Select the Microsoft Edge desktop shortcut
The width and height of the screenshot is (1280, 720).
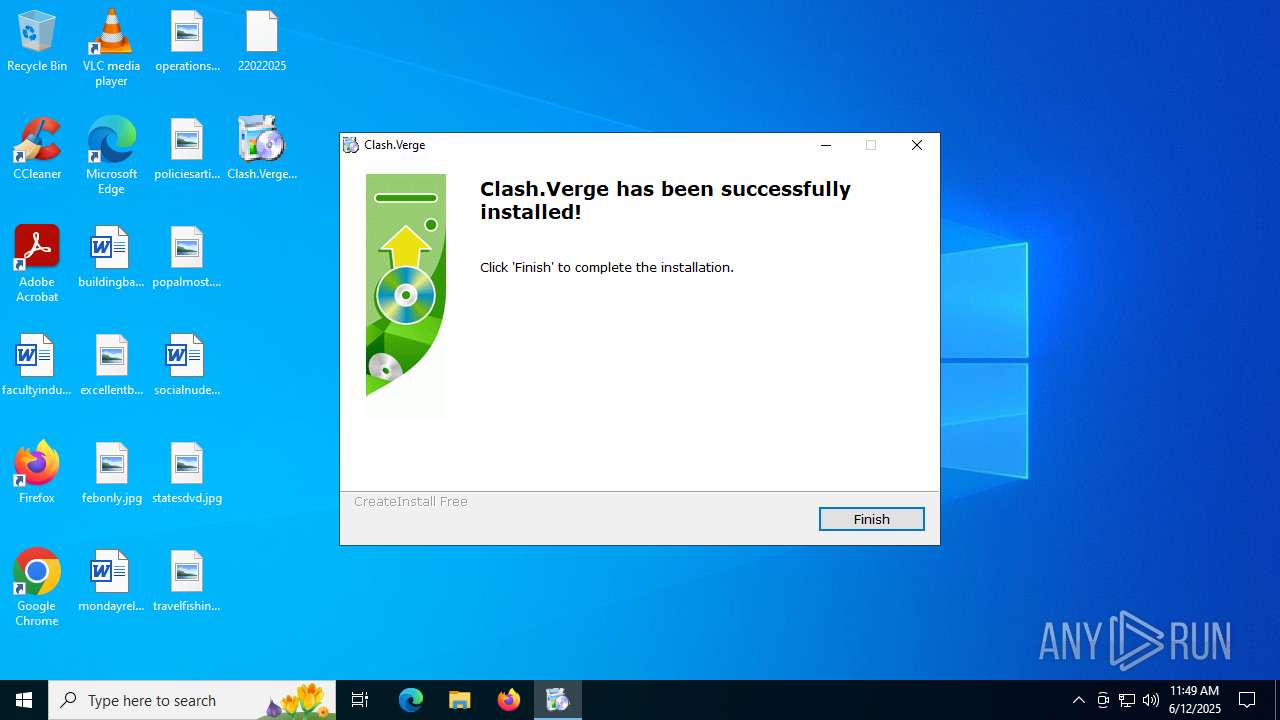[111, 156]
